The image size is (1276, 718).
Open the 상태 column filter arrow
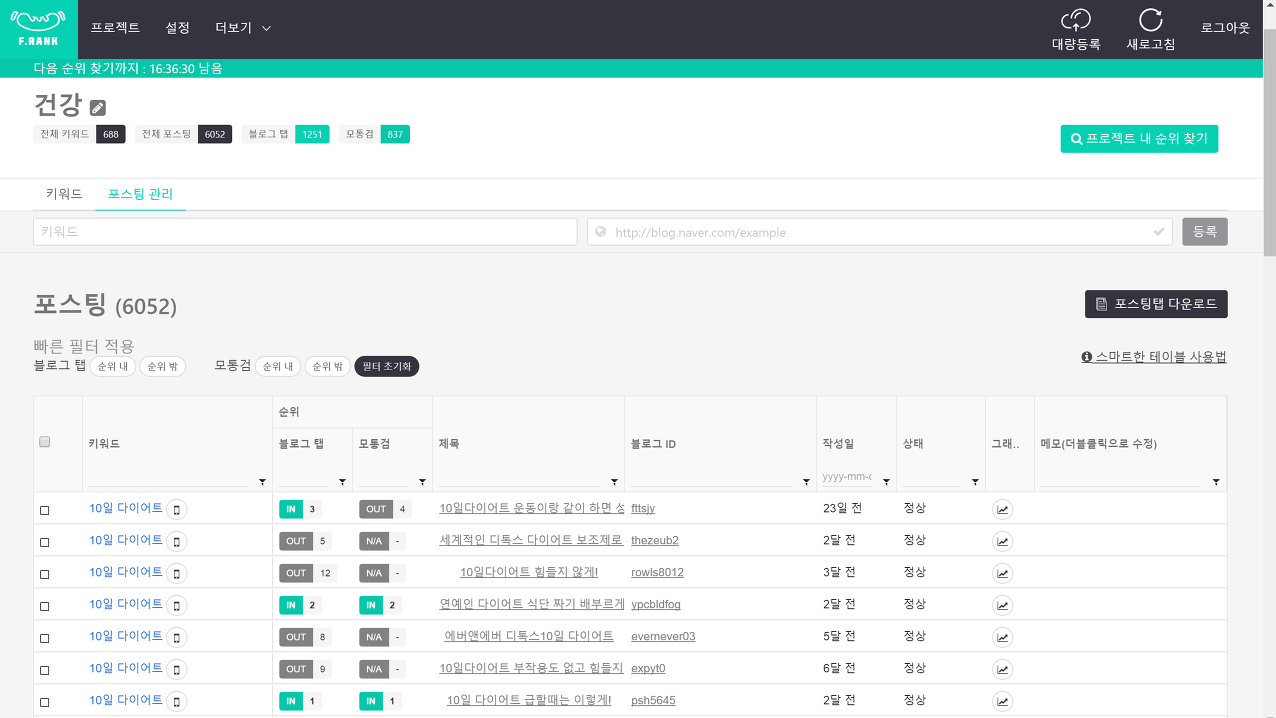(975, 482)
